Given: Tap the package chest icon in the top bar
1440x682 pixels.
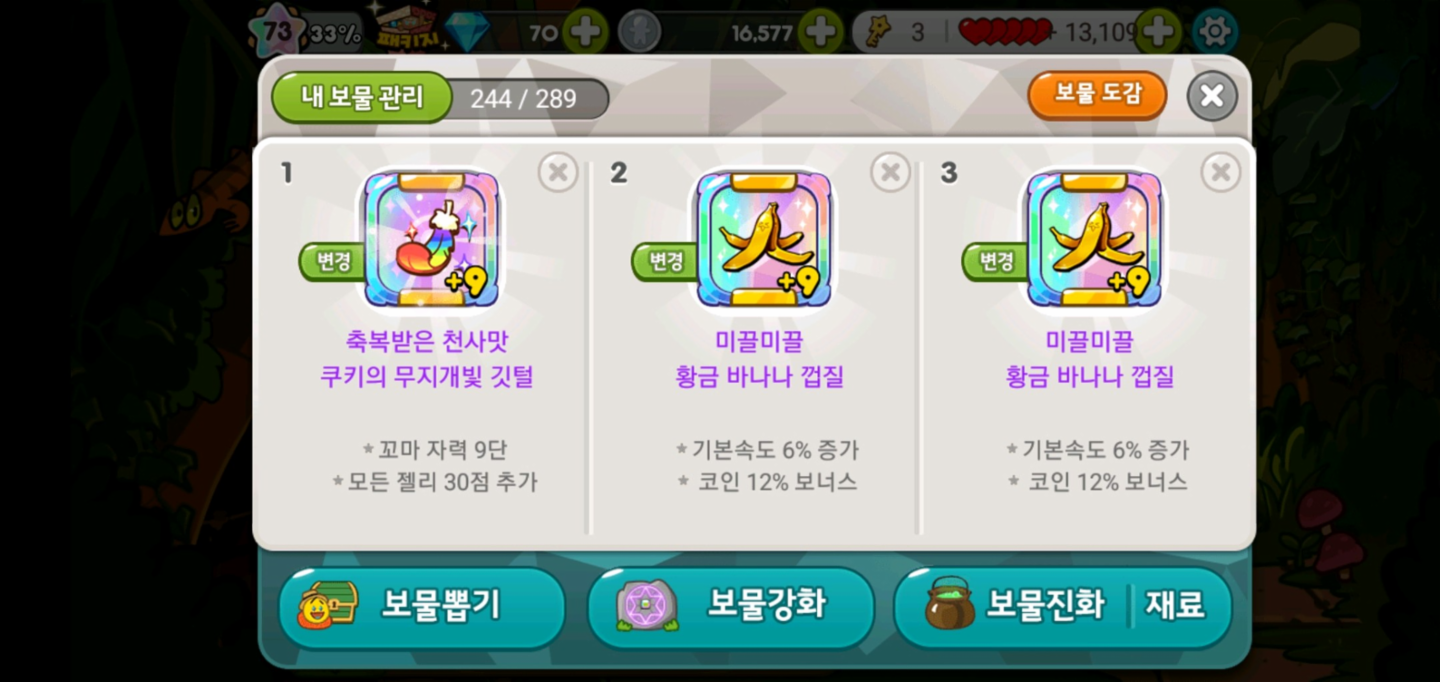Looking at the screenshot, I should pyautogui.click(x=402, y=28).
